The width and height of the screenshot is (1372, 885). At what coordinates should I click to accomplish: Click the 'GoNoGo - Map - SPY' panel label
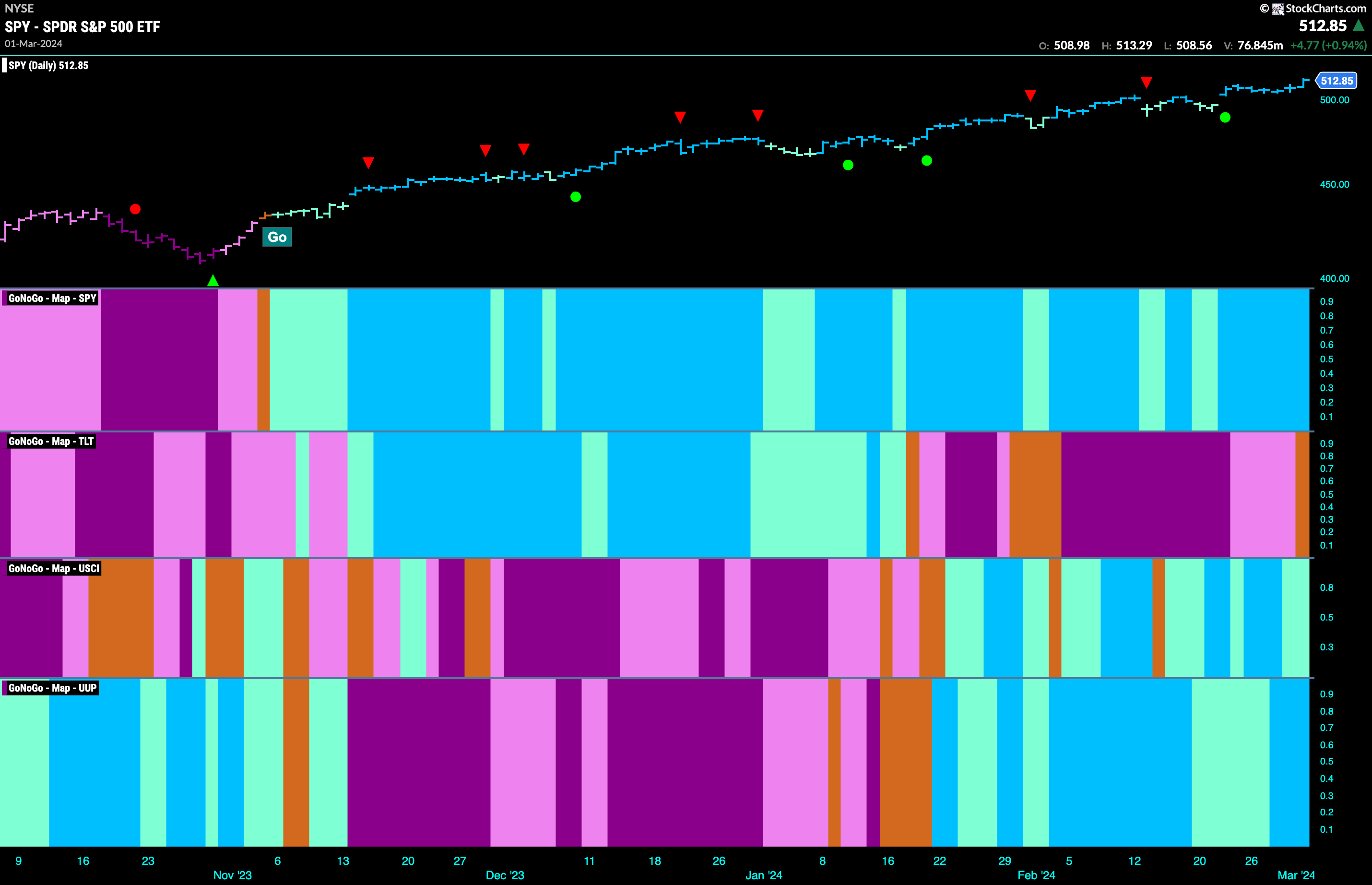[x=51, y=298]
